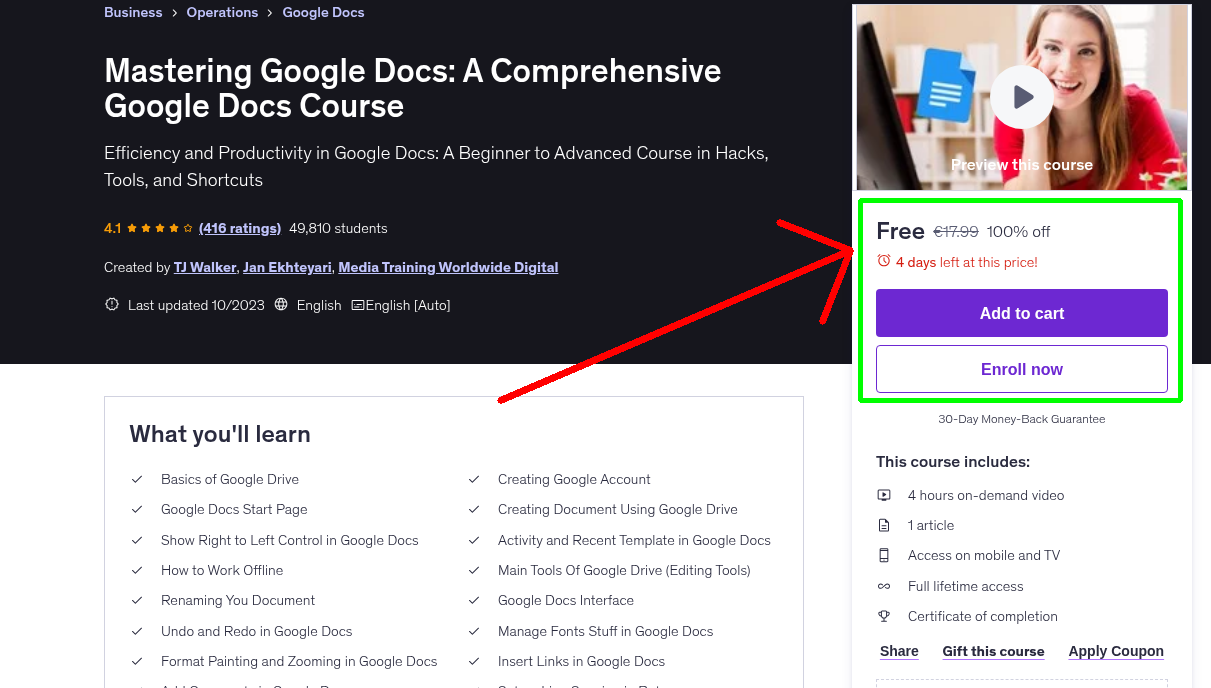Viewport: 1211px width, 688px height.
Task: Add the course to cart
Action: (x=1021, y=313)
